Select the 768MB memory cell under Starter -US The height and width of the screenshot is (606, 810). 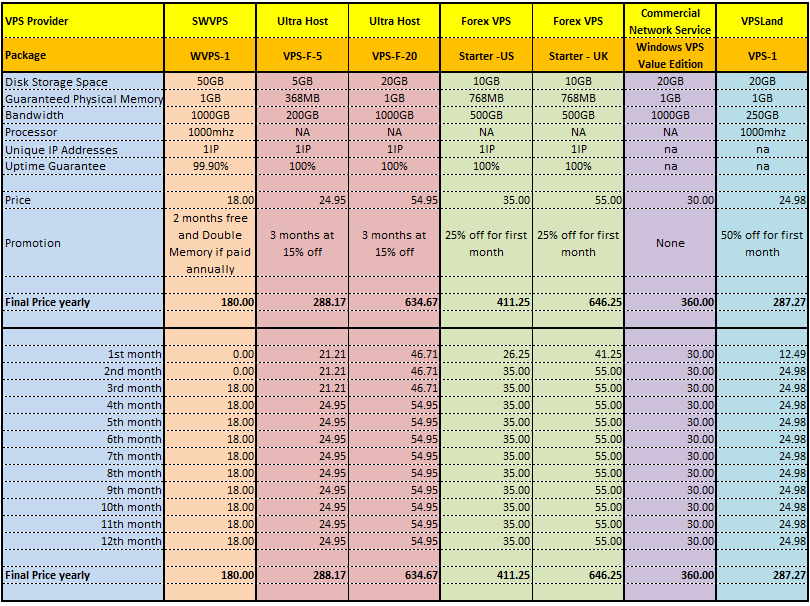point(486,98)
